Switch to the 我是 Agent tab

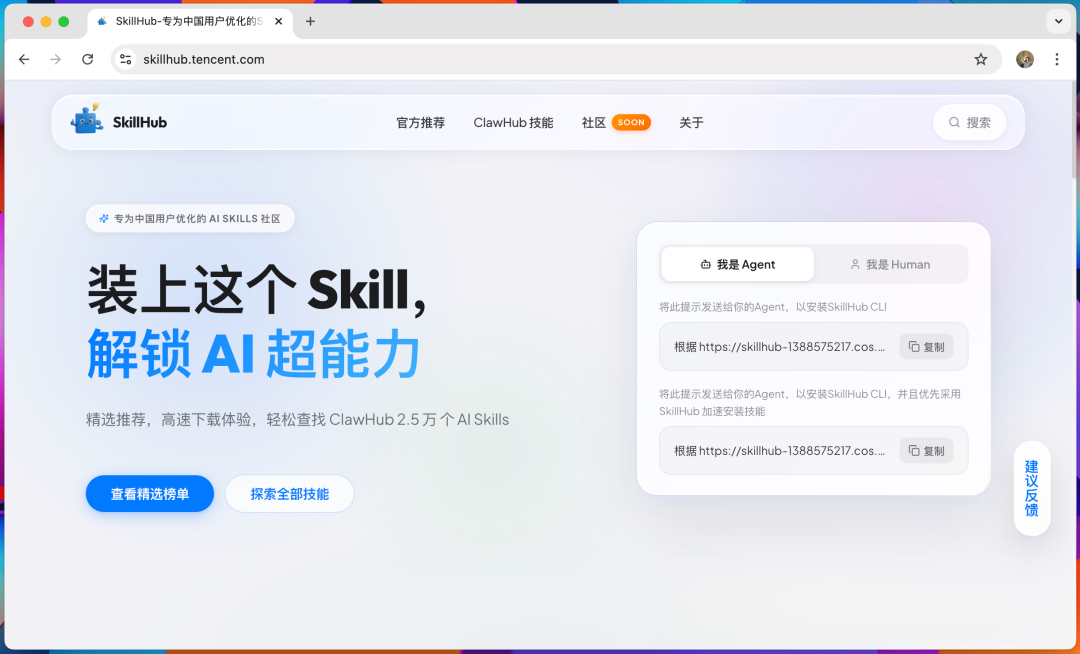click(737, 264)
